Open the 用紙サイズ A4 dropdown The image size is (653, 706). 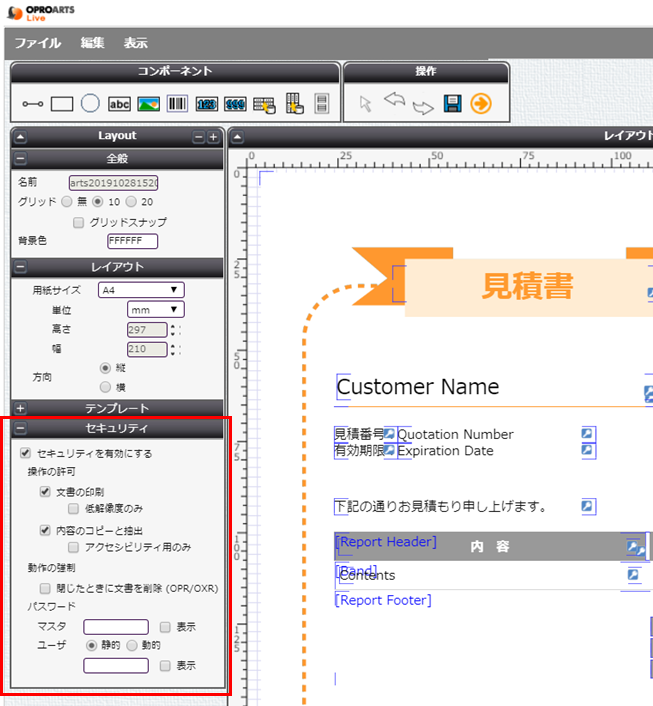pyautogui.click(x=140, y=290)
